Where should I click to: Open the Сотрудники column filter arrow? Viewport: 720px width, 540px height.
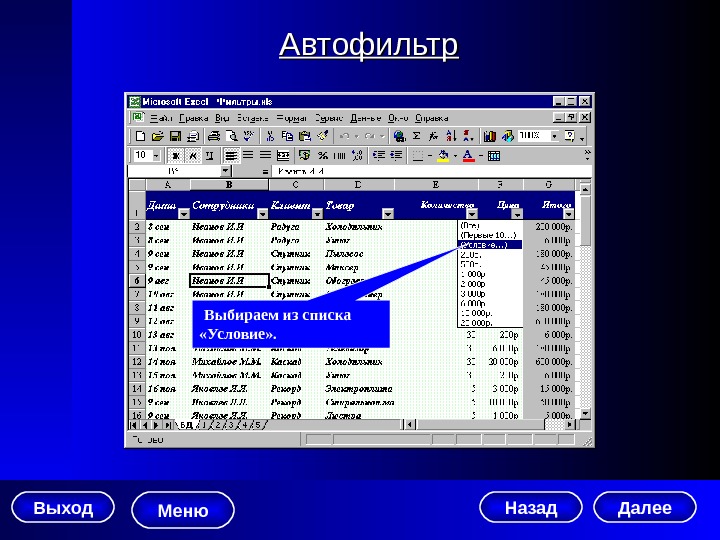click(262, 214)
